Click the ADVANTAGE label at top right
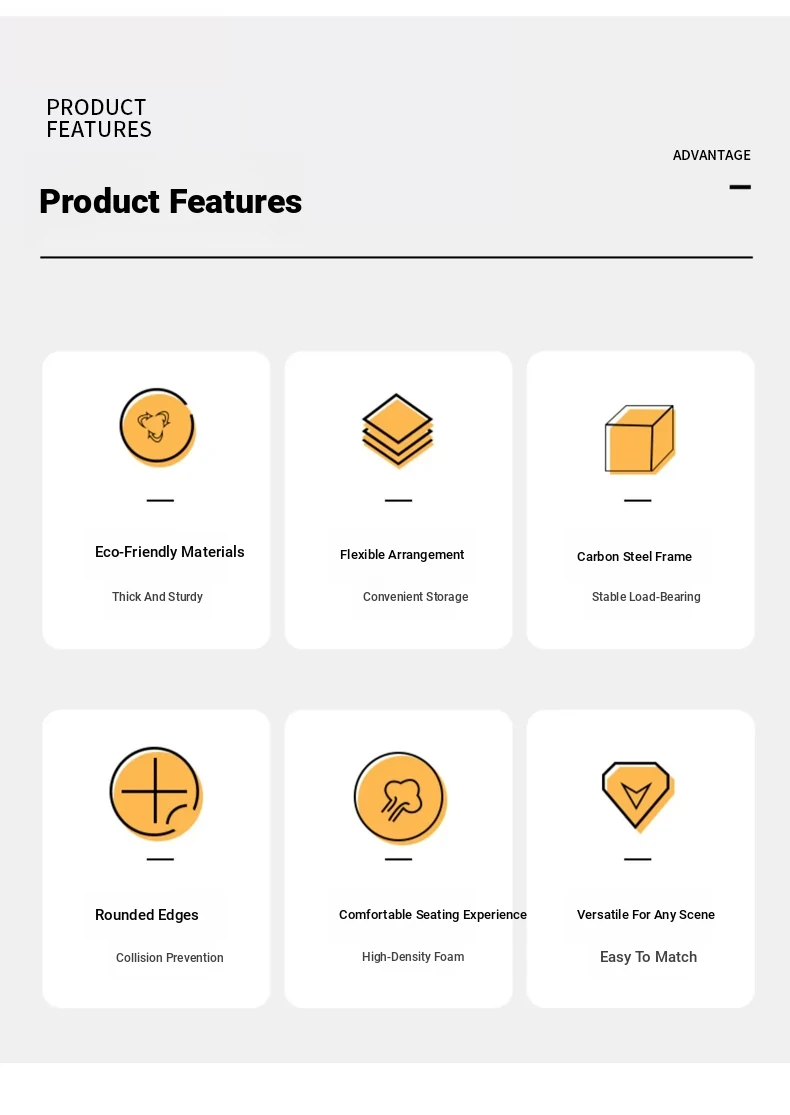This screenshot has height=1115, width=790. 711,155
